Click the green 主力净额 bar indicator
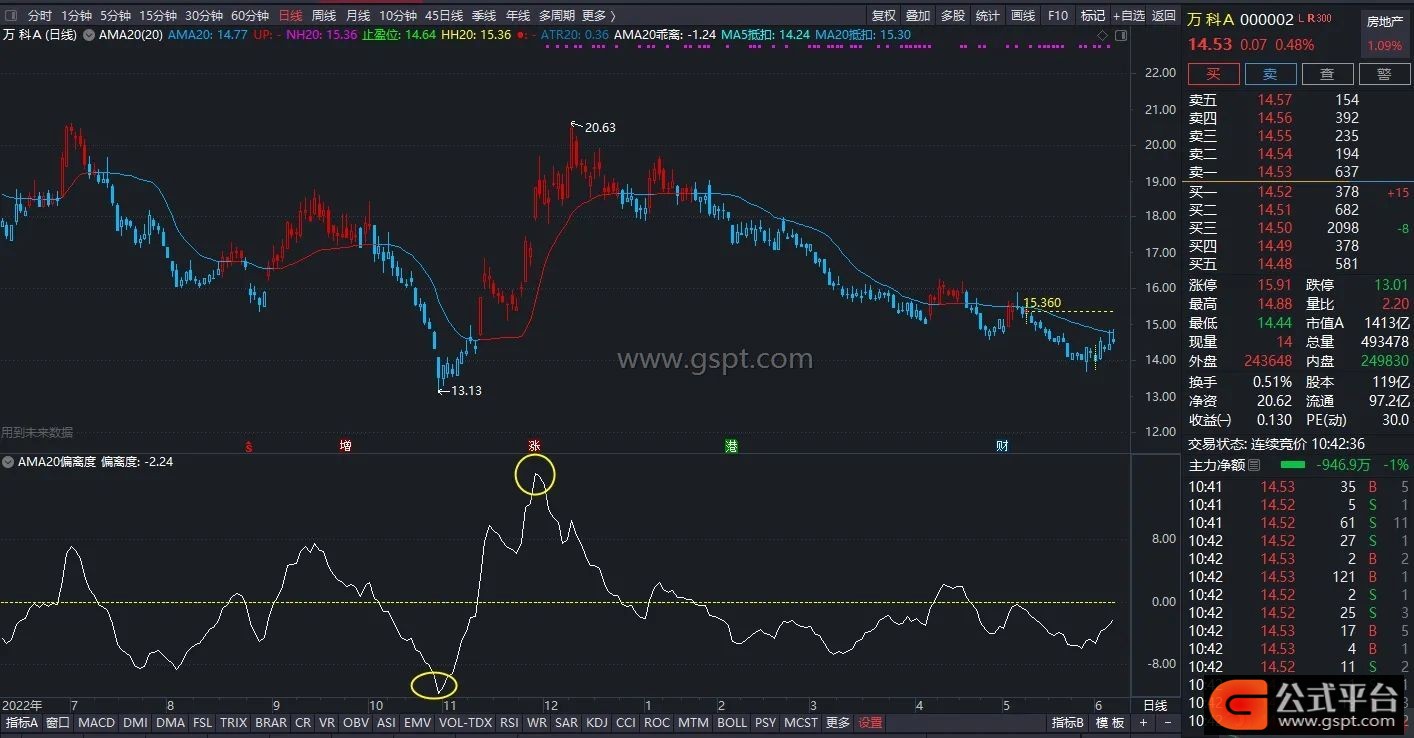 click(x=1293, y=465)
